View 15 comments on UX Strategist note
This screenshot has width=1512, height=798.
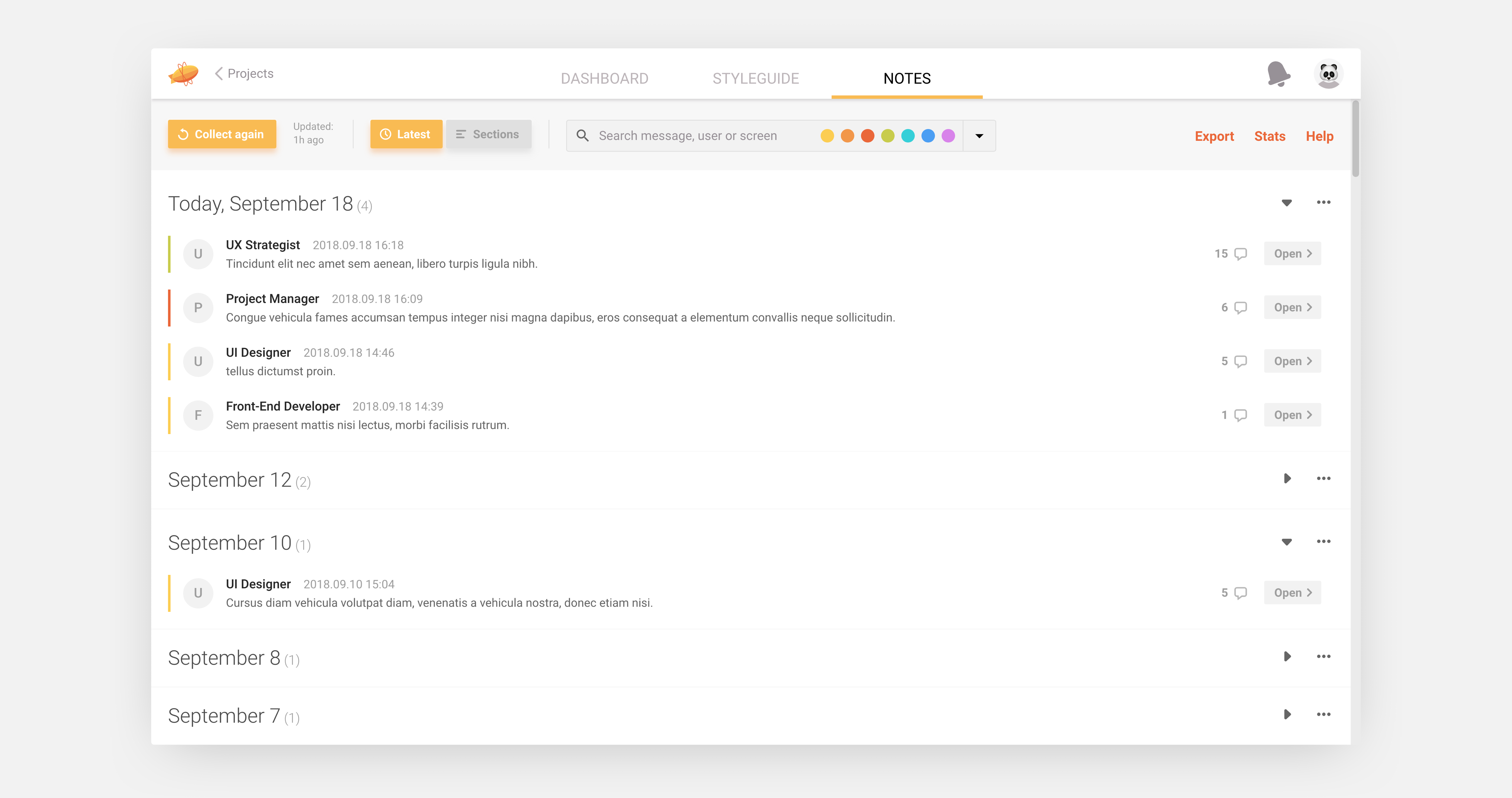click(1231, 254)
